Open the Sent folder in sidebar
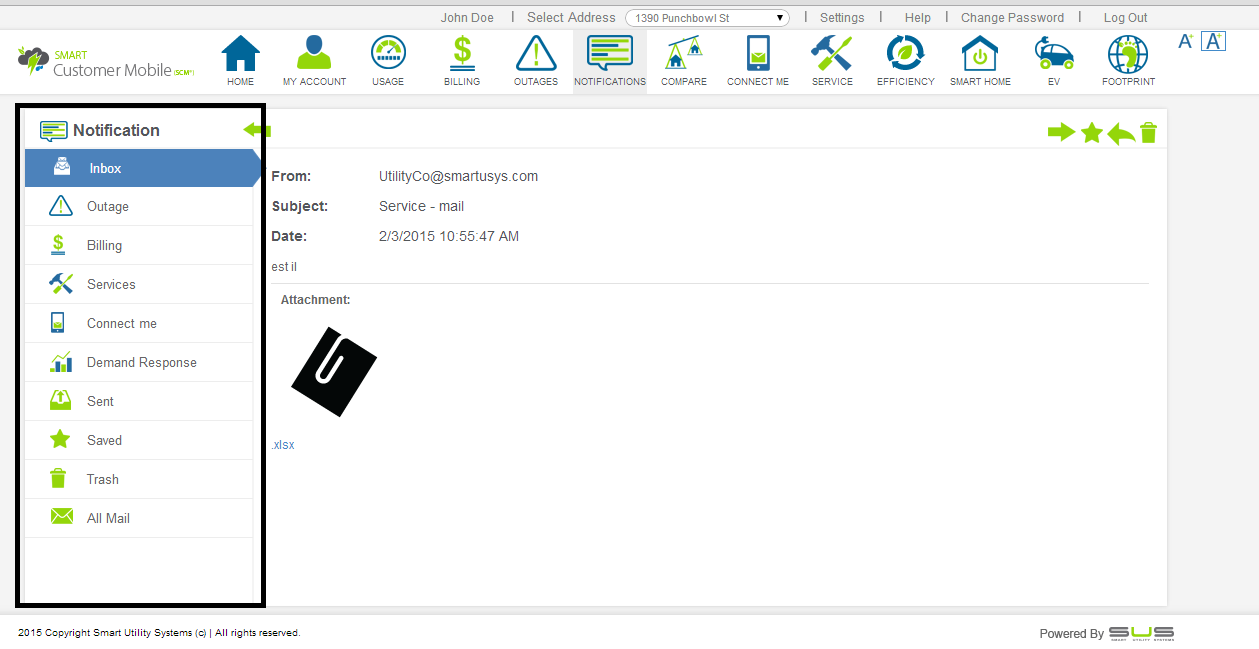Viewport: 1259px width, 649px height. point(100,401)
